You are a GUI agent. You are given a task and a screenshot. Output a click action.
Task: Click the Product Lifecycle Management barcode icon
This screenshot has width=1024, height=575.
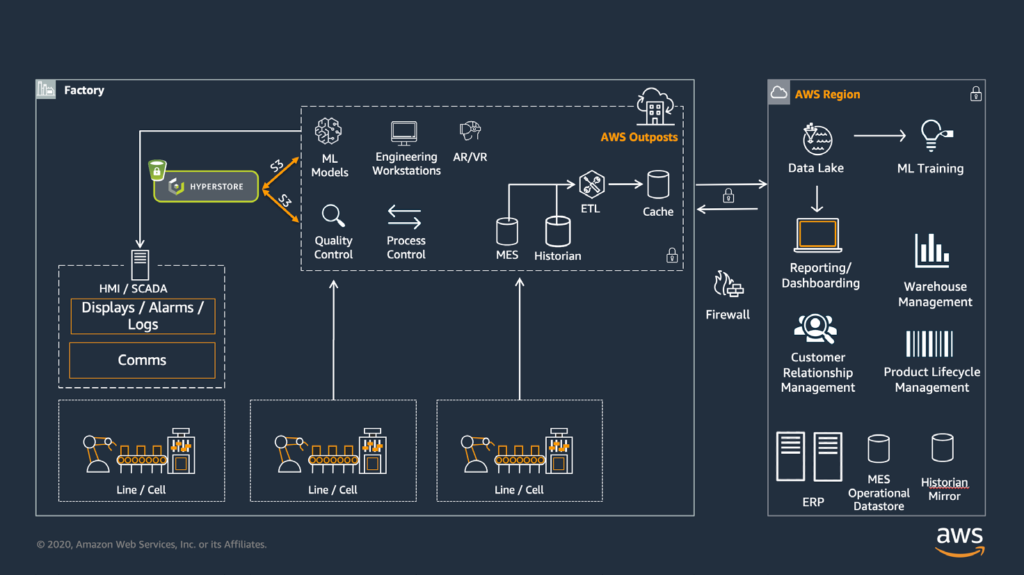[x=929, y=344]
